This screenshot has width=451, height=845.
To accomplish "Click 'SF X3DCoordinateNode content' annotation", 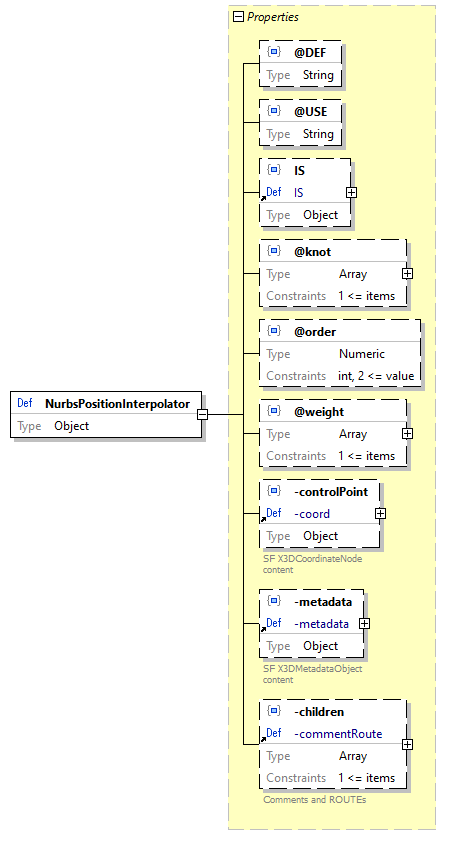I will 313,564.
